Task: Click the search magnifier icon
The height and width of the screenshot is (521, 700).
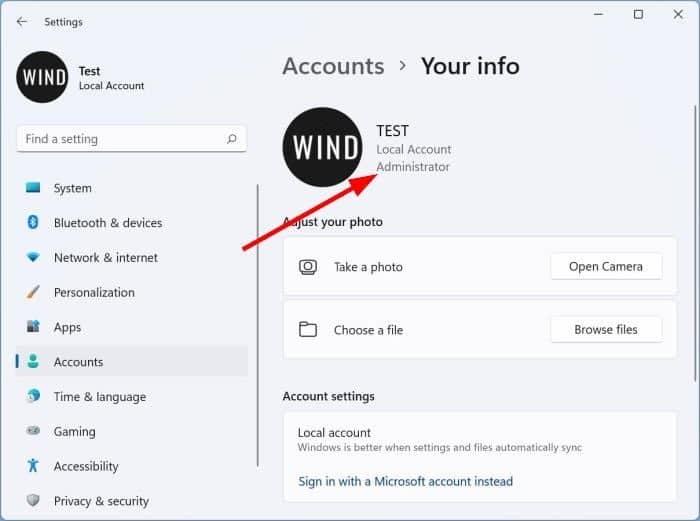Action: [x=231, y=139]
